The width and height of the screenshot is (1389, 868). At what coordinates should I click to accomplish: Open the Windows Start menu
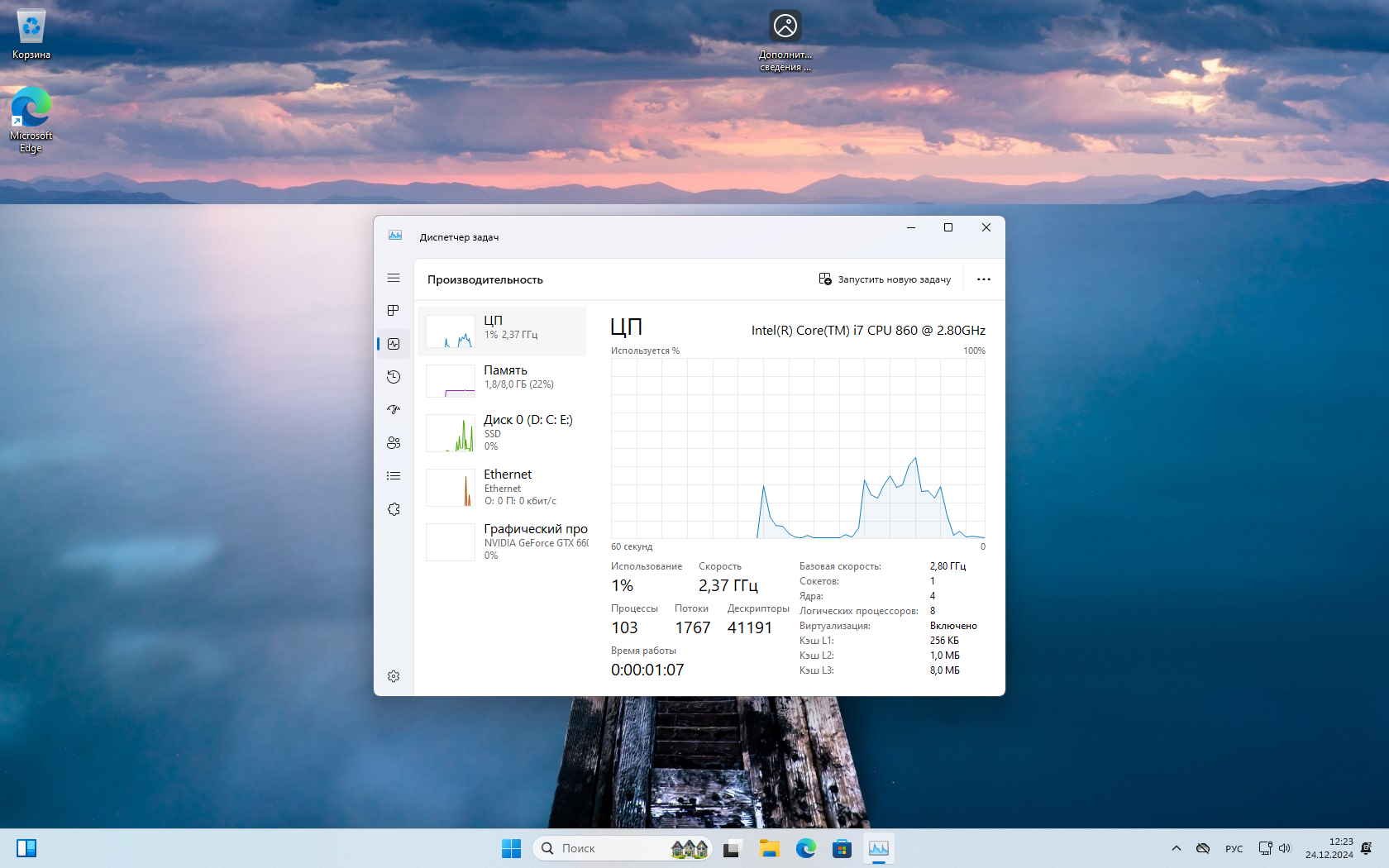tap(511, 848)
